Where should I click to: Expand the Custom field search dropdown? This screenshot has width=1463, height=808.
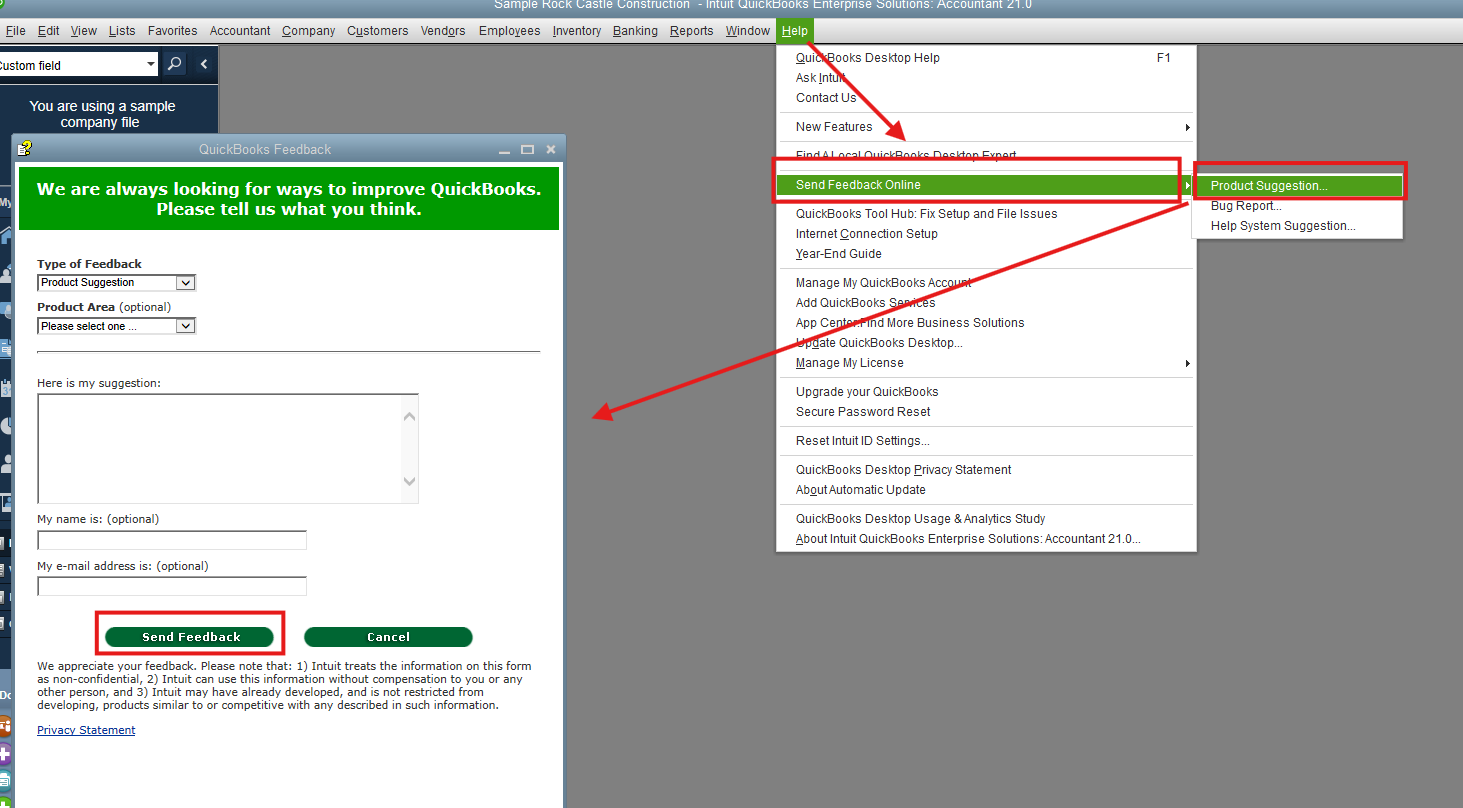[151, 65]
